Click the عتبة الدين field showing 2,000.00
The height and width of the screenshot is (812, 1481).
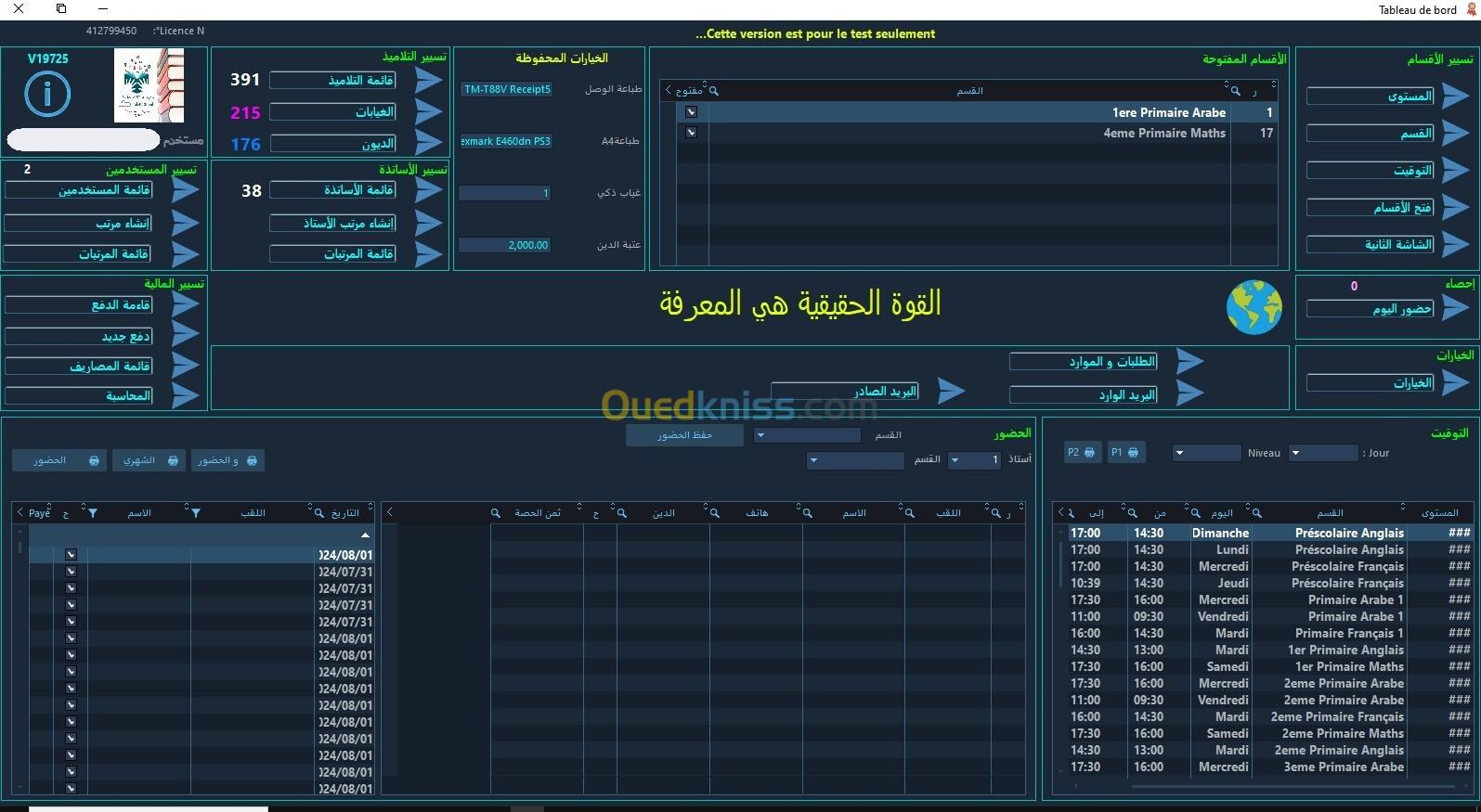pos(504,245)
